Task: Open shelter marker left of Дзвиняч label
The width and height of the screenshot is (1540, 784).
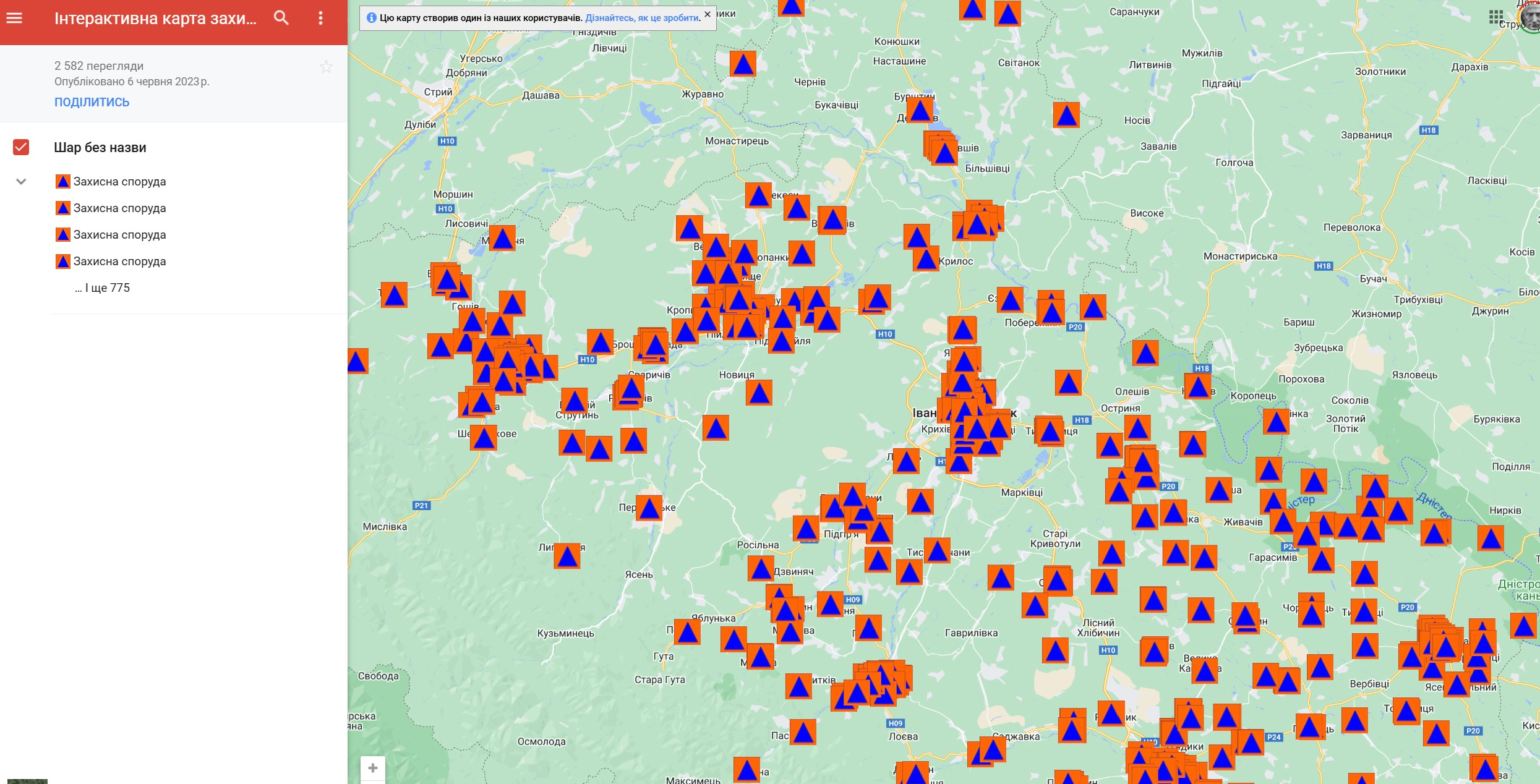Action: click(x=761, y=569)
